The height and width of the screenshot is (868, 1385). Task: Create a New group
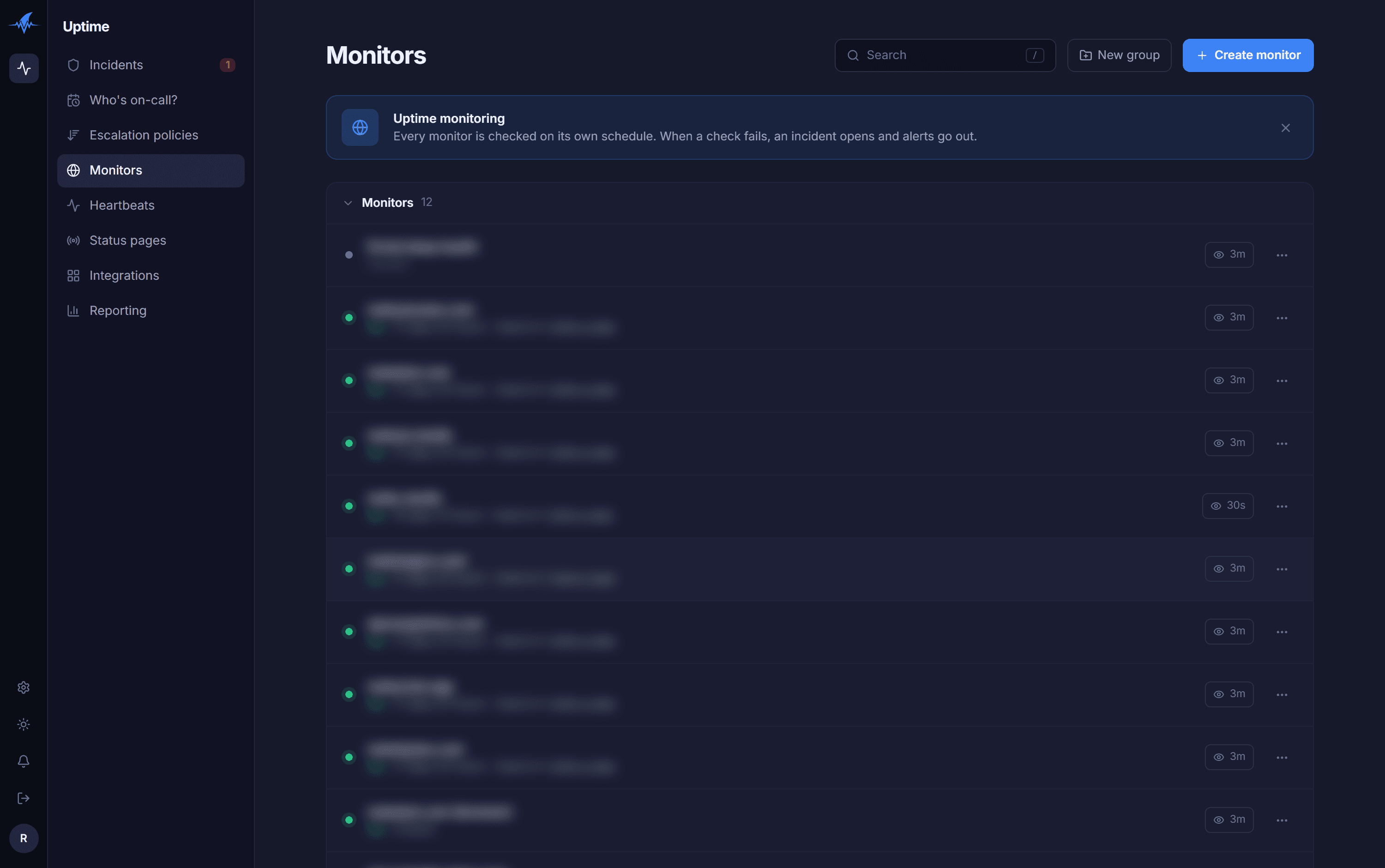point(1119,55)
